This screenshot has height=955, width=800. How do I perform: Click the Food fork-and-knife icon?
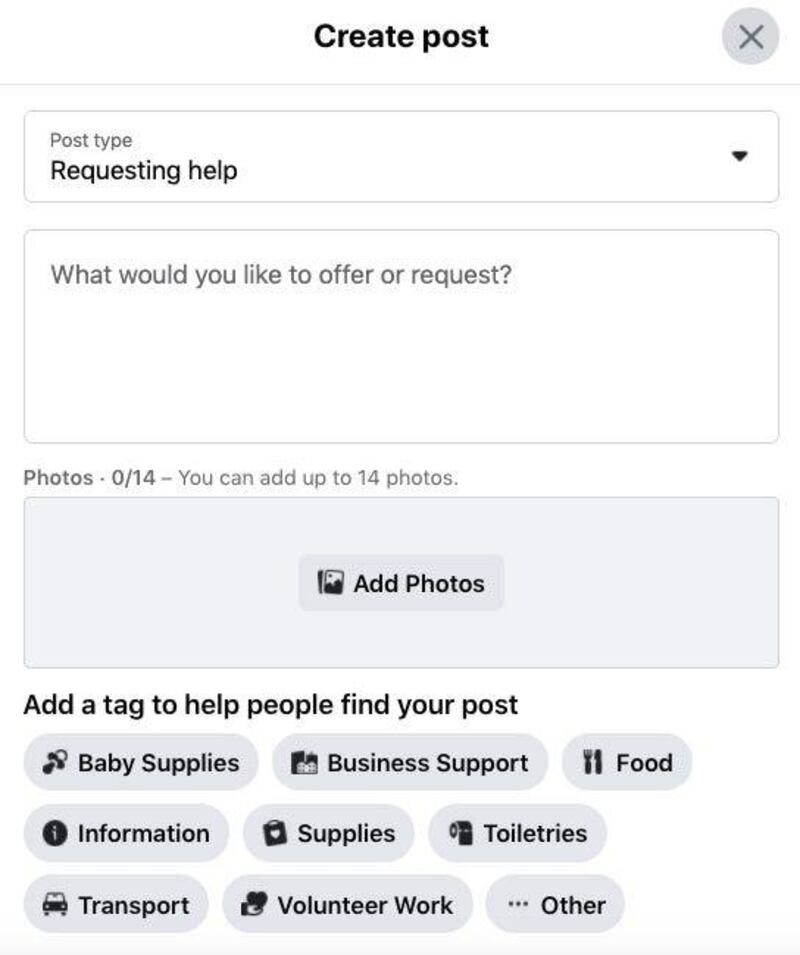(x=594, y=763)
